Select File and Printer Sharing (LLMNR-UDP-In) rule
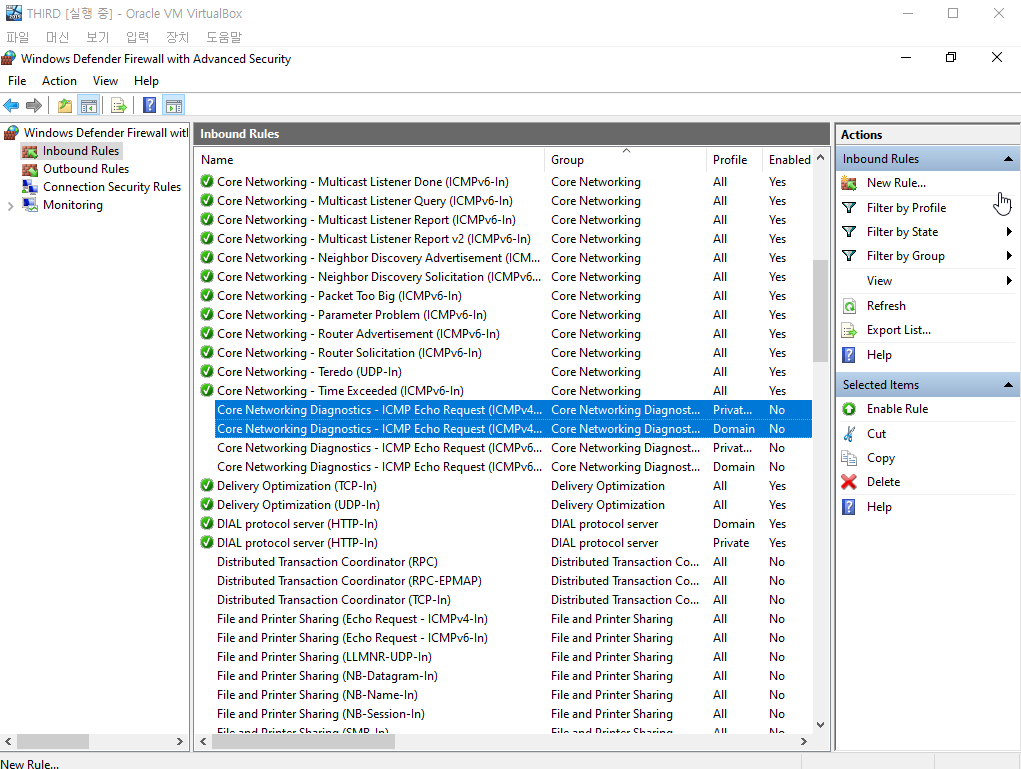This screenshot has height=769, width=1021. [505, 657]
